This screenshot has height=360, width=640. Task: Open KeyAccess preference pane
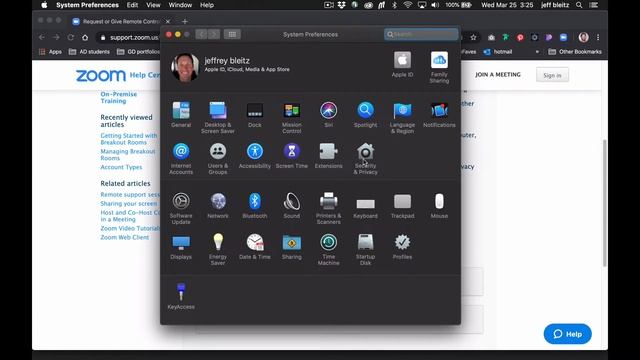click(x=181, y=296)
